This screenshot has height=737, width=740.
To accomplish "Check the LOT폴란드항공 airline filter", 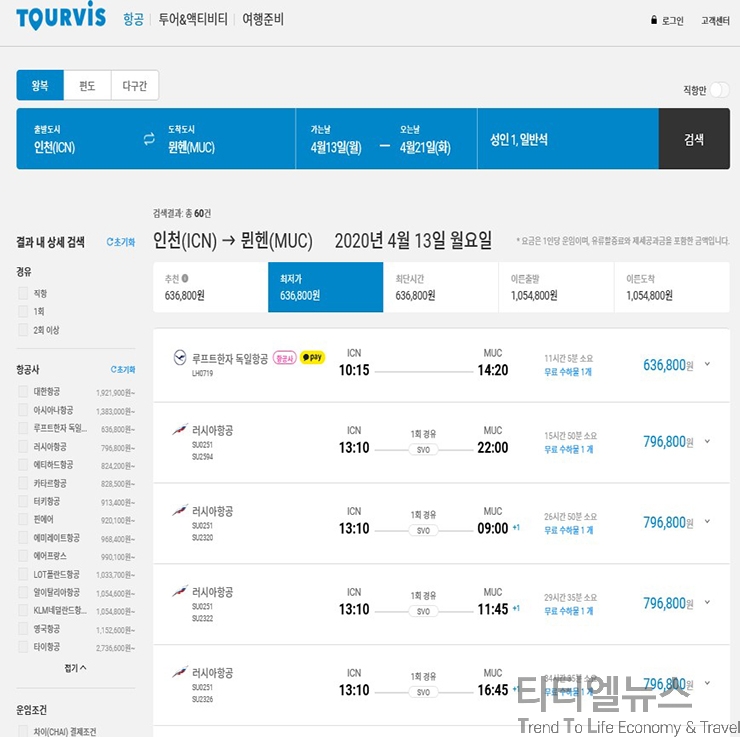I will pos(23,574).
